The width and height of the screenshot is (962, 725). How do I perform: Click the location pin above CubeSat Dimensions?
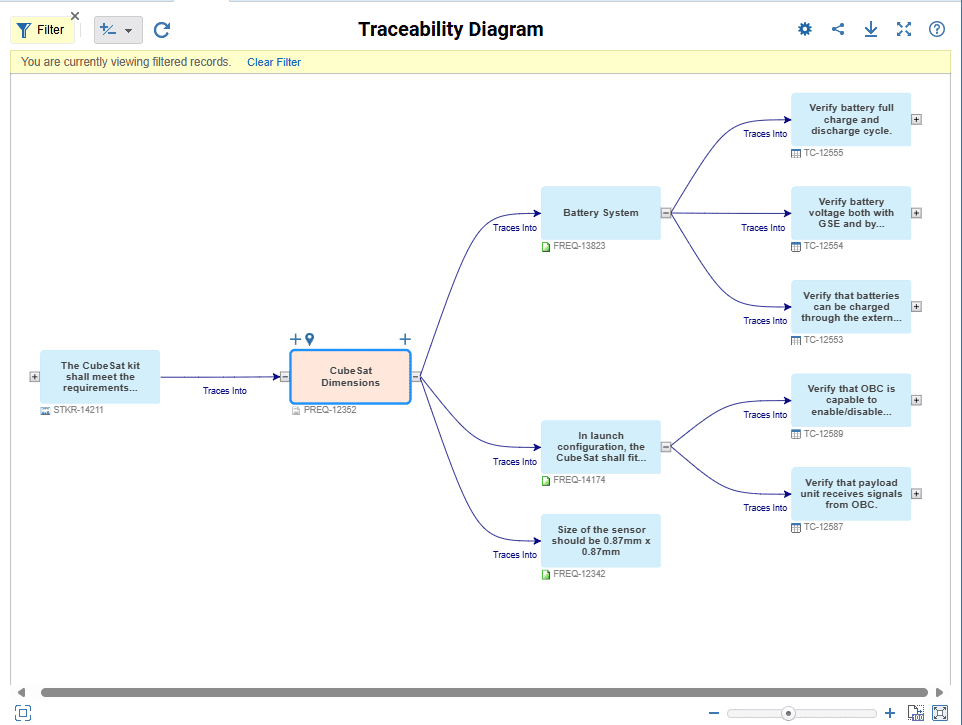point(310,339)
